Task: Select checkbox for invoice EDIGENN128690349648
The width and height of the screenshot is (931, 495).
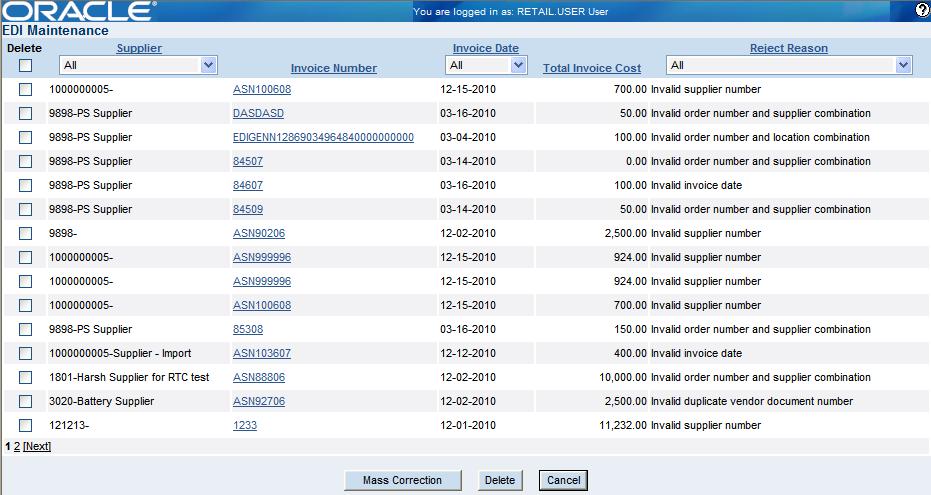Action: pos(25,137)
